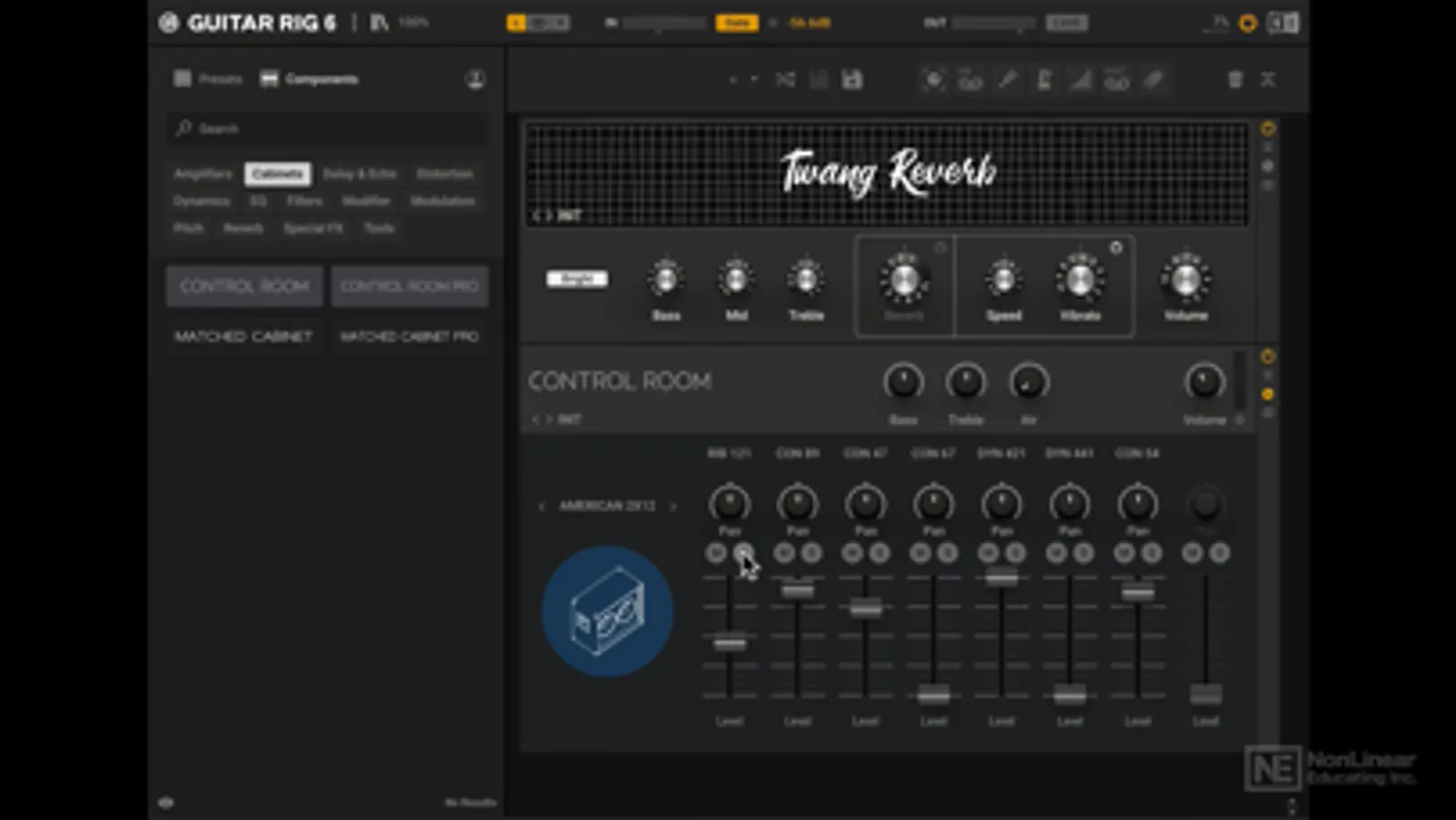Viewport: 1456px width, 820px height.
Task: Flip the Bright switch on Twang Reverb
Action: point(577,279)
